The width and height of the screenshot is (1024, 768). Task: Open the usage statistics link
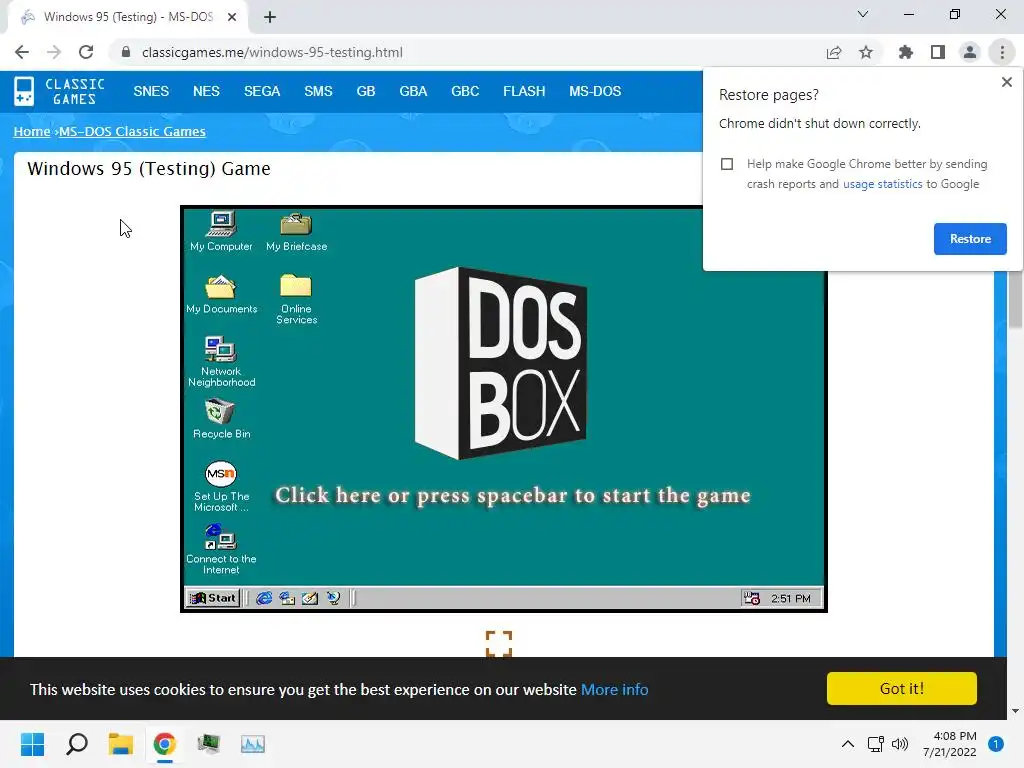tap(882, 184)
